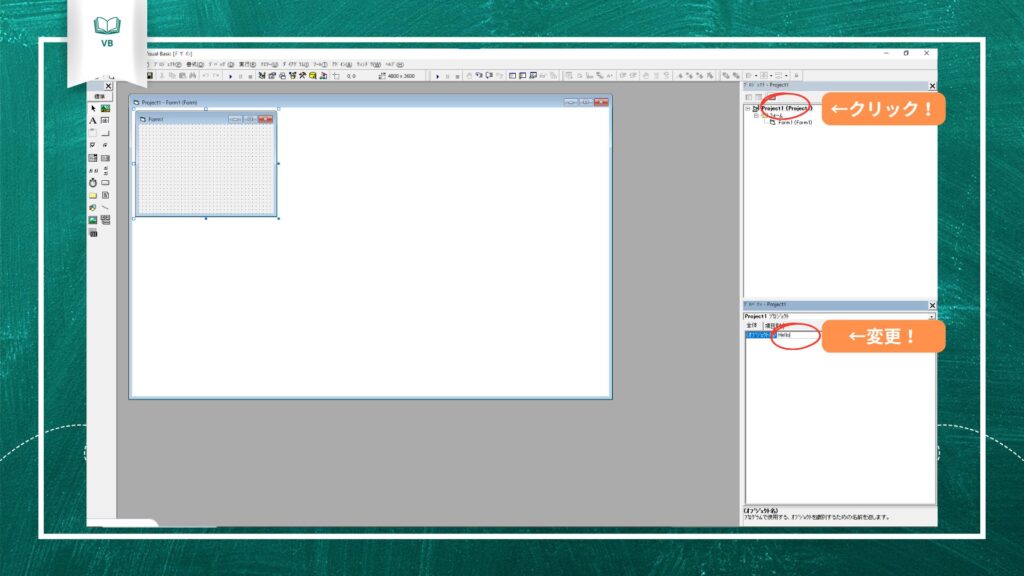Choose the DirListBox yellow folder tool
Image resolution: width=1024 pixels, height=576 pixels.
[x=93, y=195]
